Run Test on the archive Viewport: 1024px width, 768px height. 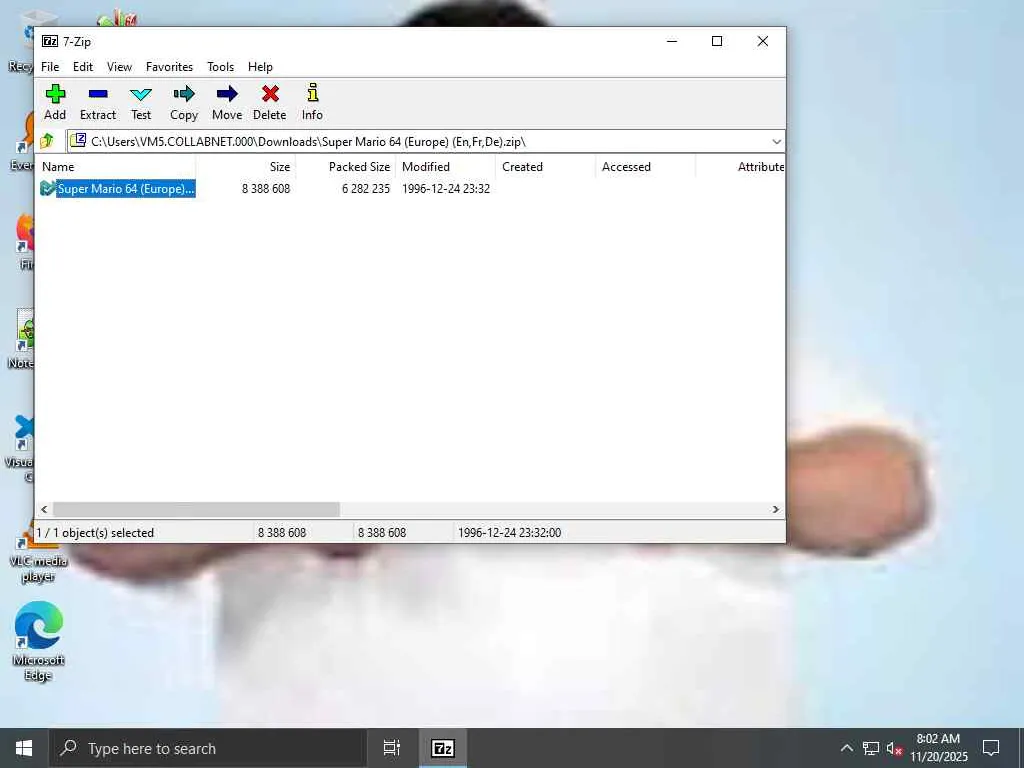pyautogui.click(x=141, y=103)
